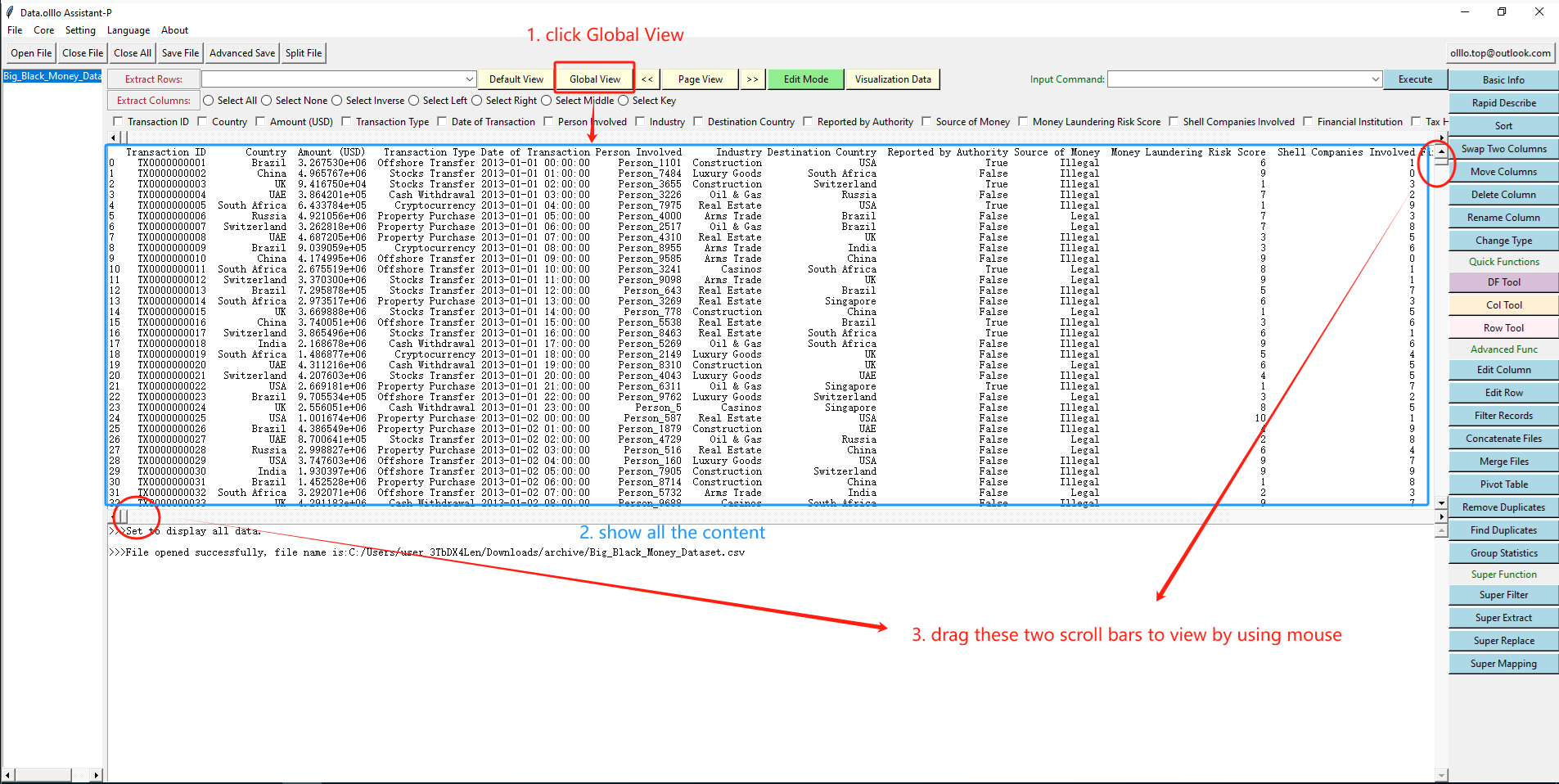Viewport: 1559px width, 784px height.
Task: Check the Transaction ID column checkbox
Action: coord(118,122)
